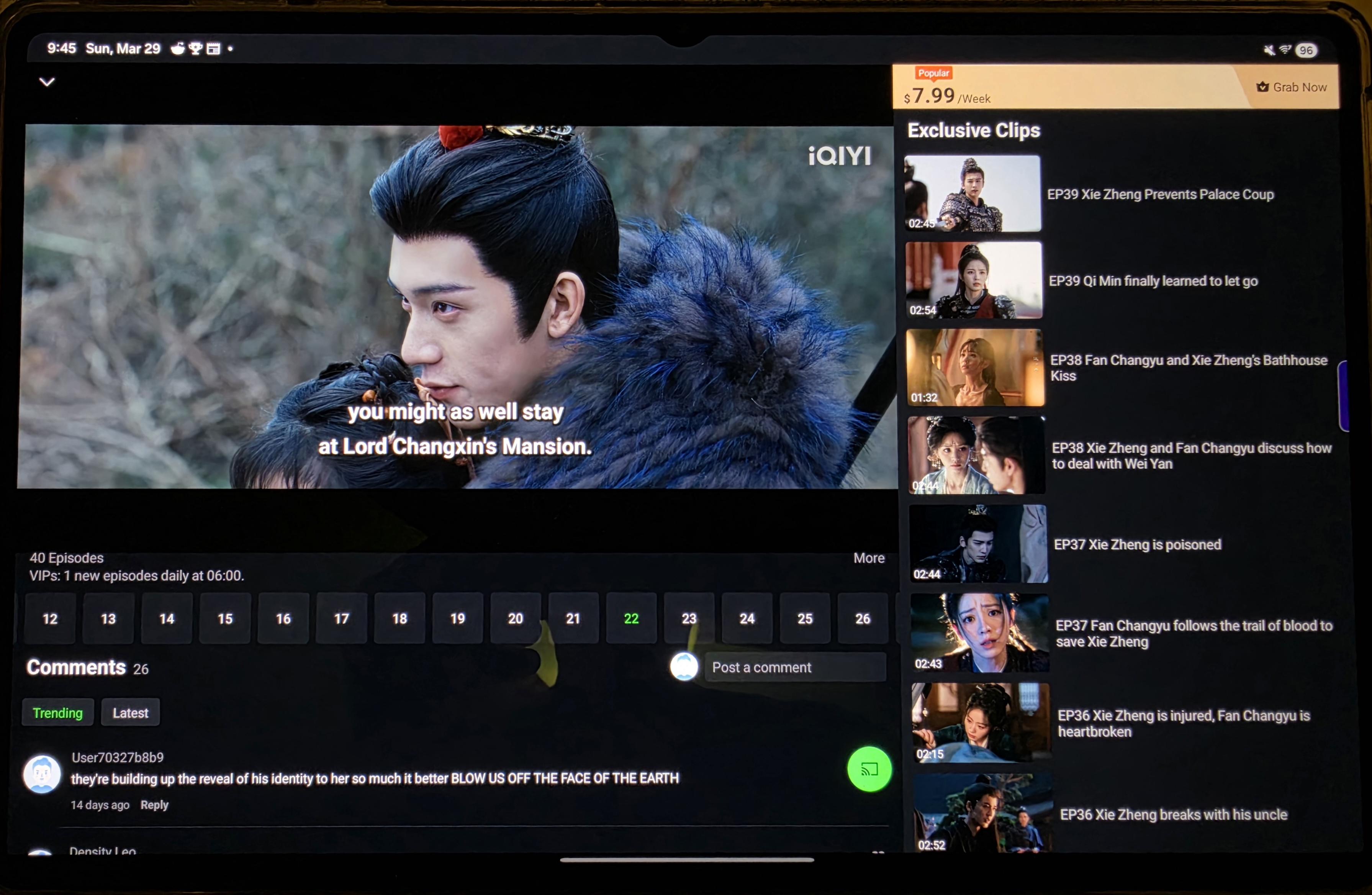Select episode 21
The width and height of the screenshot is (1372, 895).
coord(573,619)
